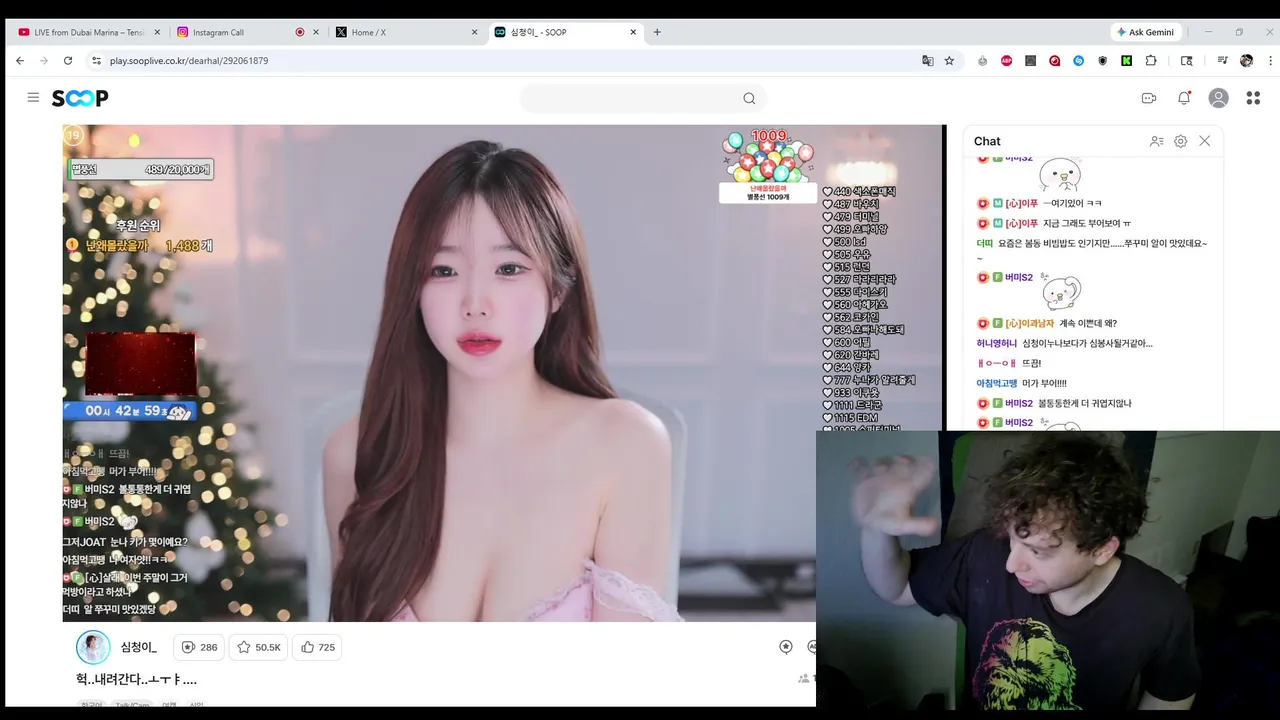Open the green K extension icon
The width and height of the screenshot is (1280, 720).
point(1127,61)
